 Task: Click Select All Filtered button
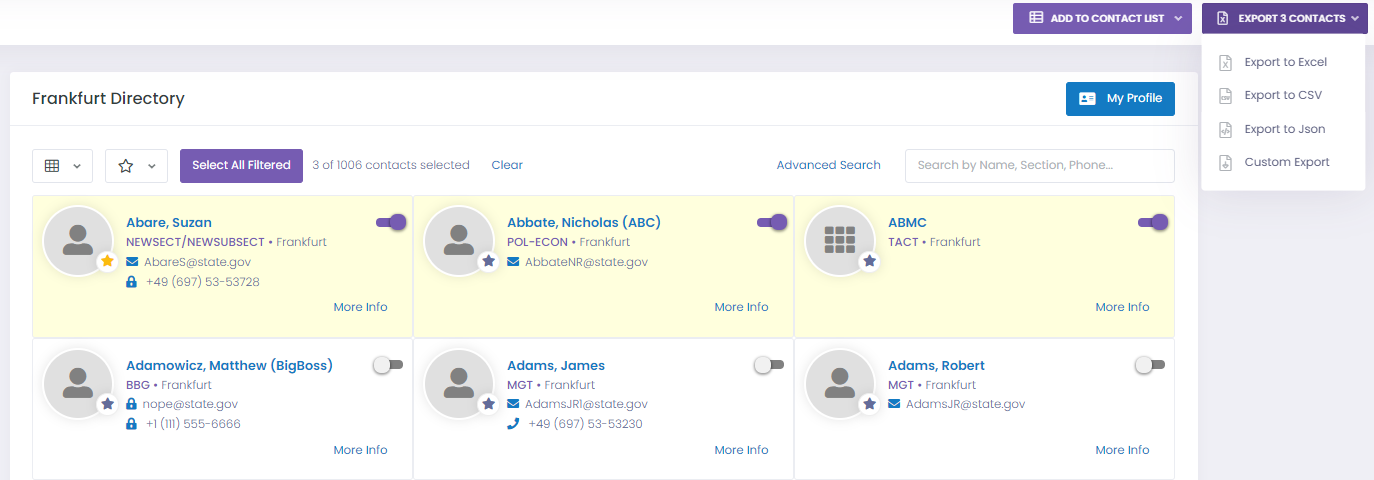(241, 165)
